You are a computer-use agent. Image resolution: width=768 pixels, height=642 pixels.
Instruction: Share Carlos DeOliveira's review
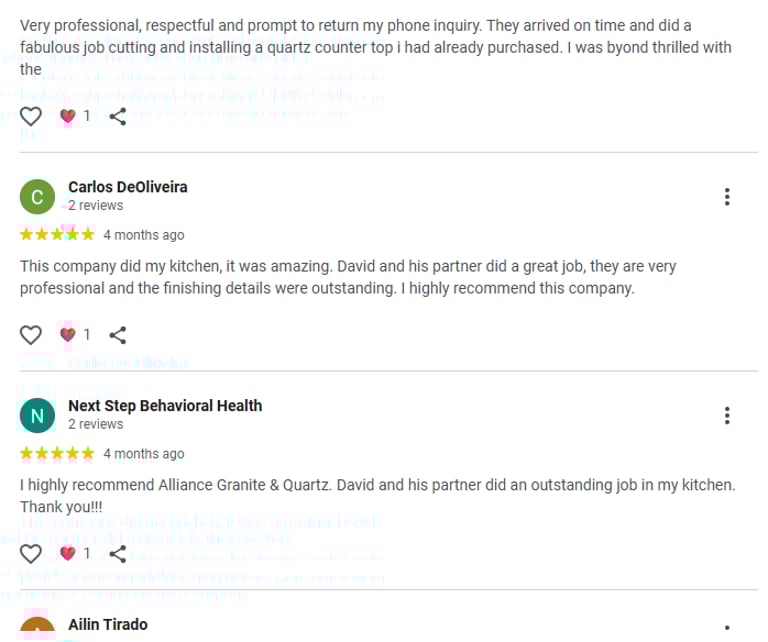pyautogui.click(x=117, y=335)
